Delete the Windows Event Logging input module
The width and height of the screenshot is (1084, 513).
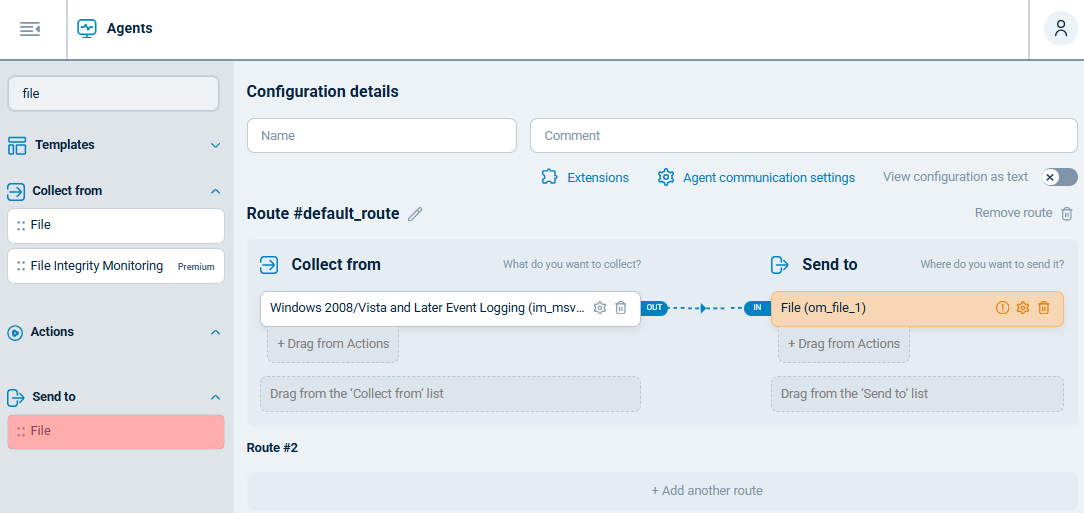tap(621, 308)
